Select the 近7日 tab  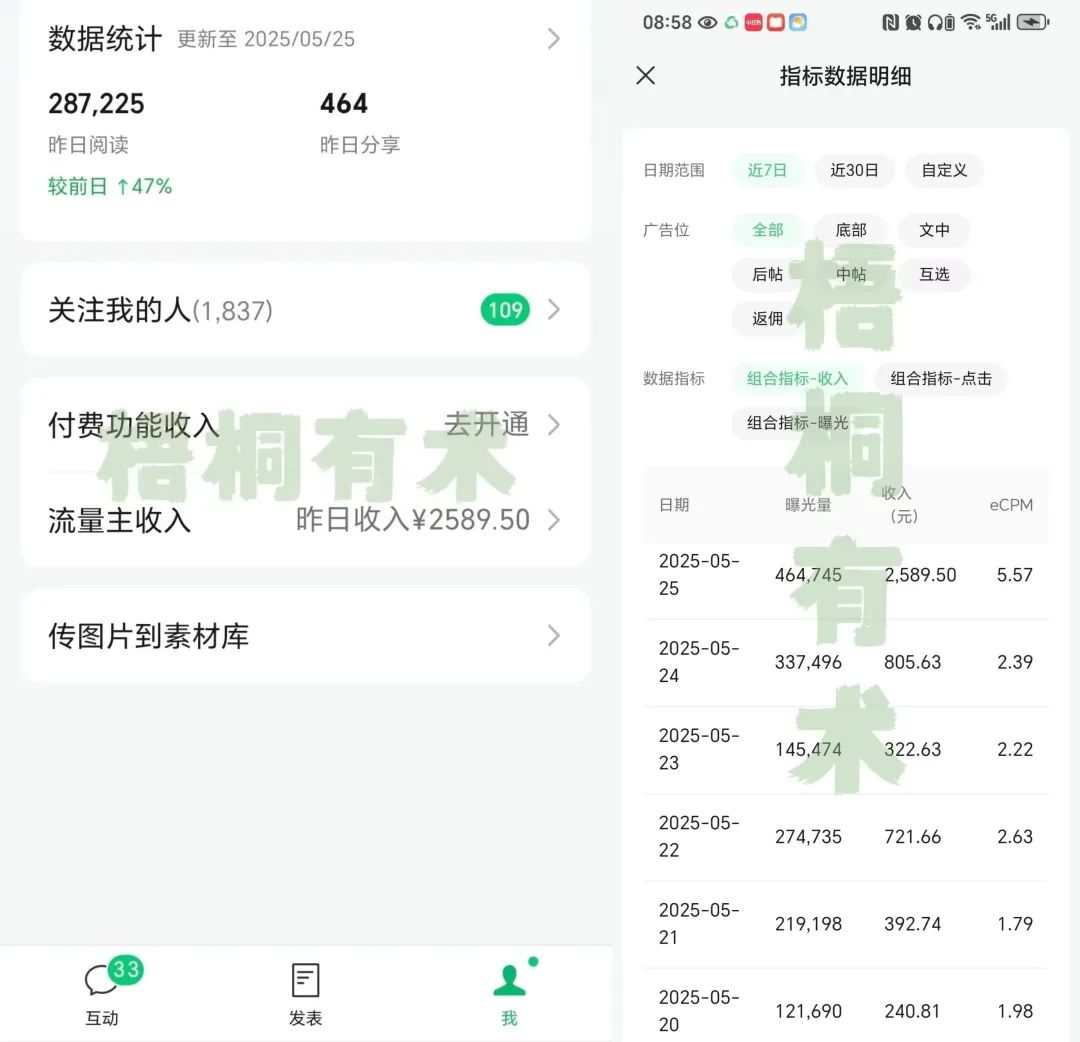pos(767,170)
